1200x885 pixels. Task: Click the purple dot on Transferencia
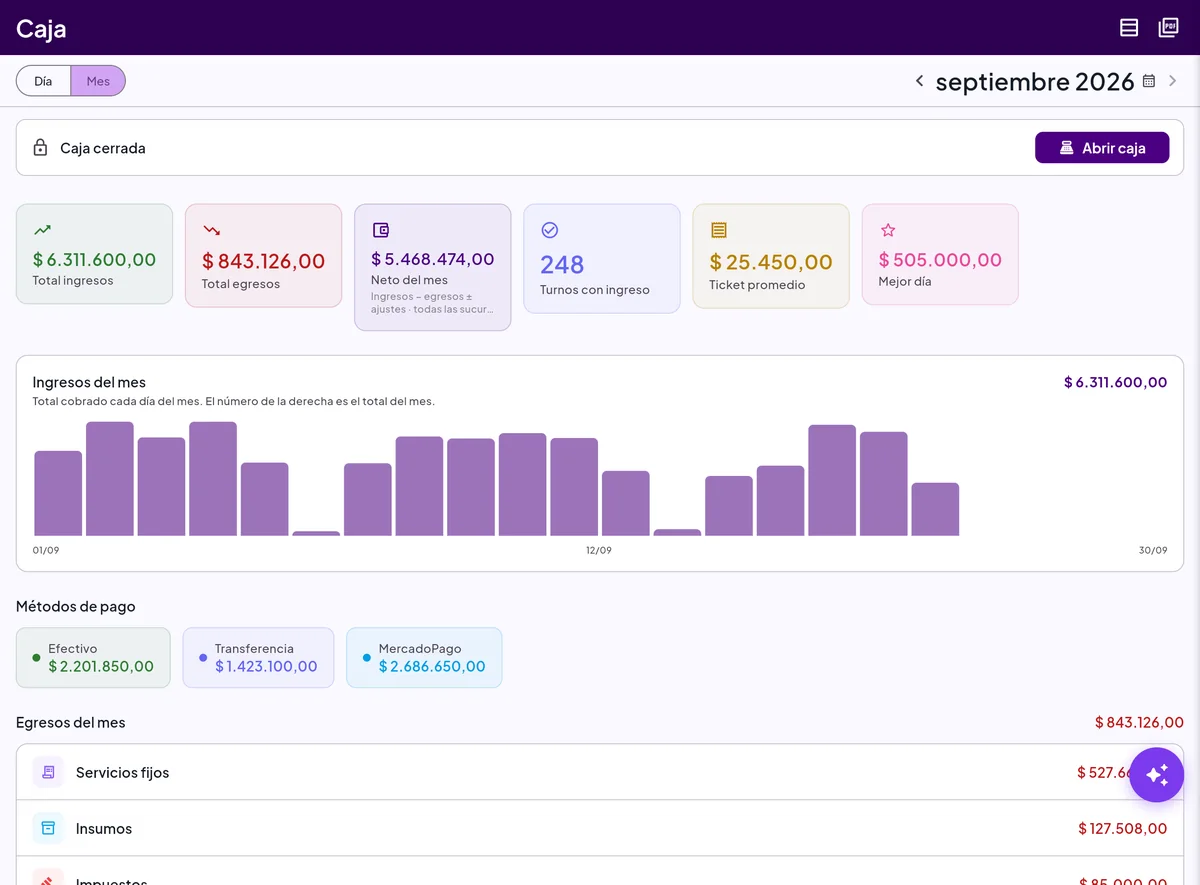[203, 658]
